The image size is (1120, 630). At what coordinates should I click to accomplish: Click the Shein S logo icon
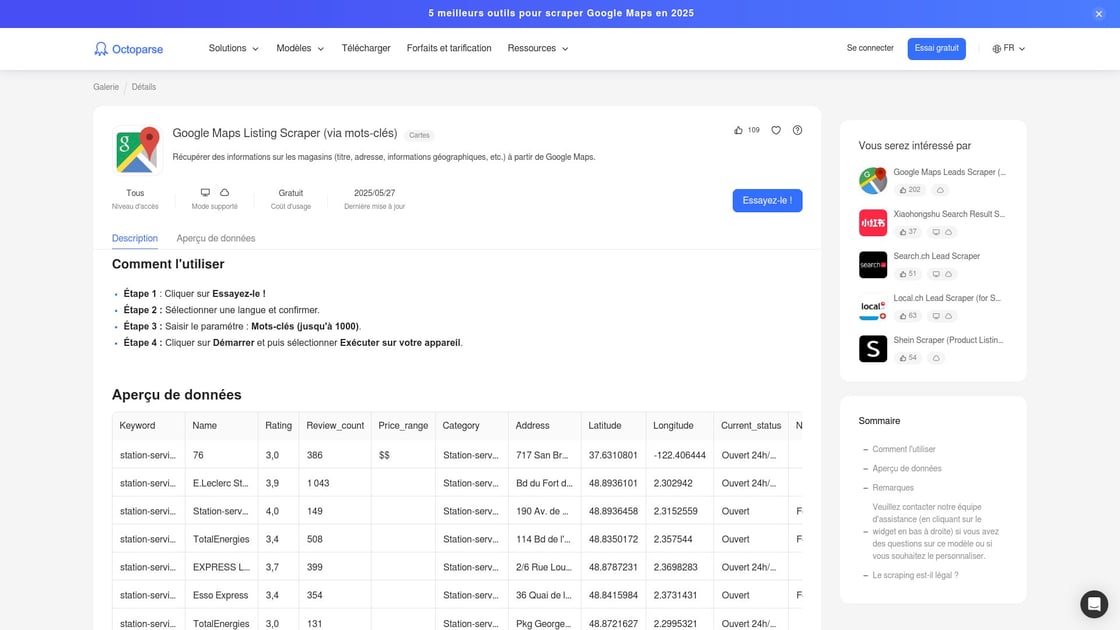[x=873, y=349]
